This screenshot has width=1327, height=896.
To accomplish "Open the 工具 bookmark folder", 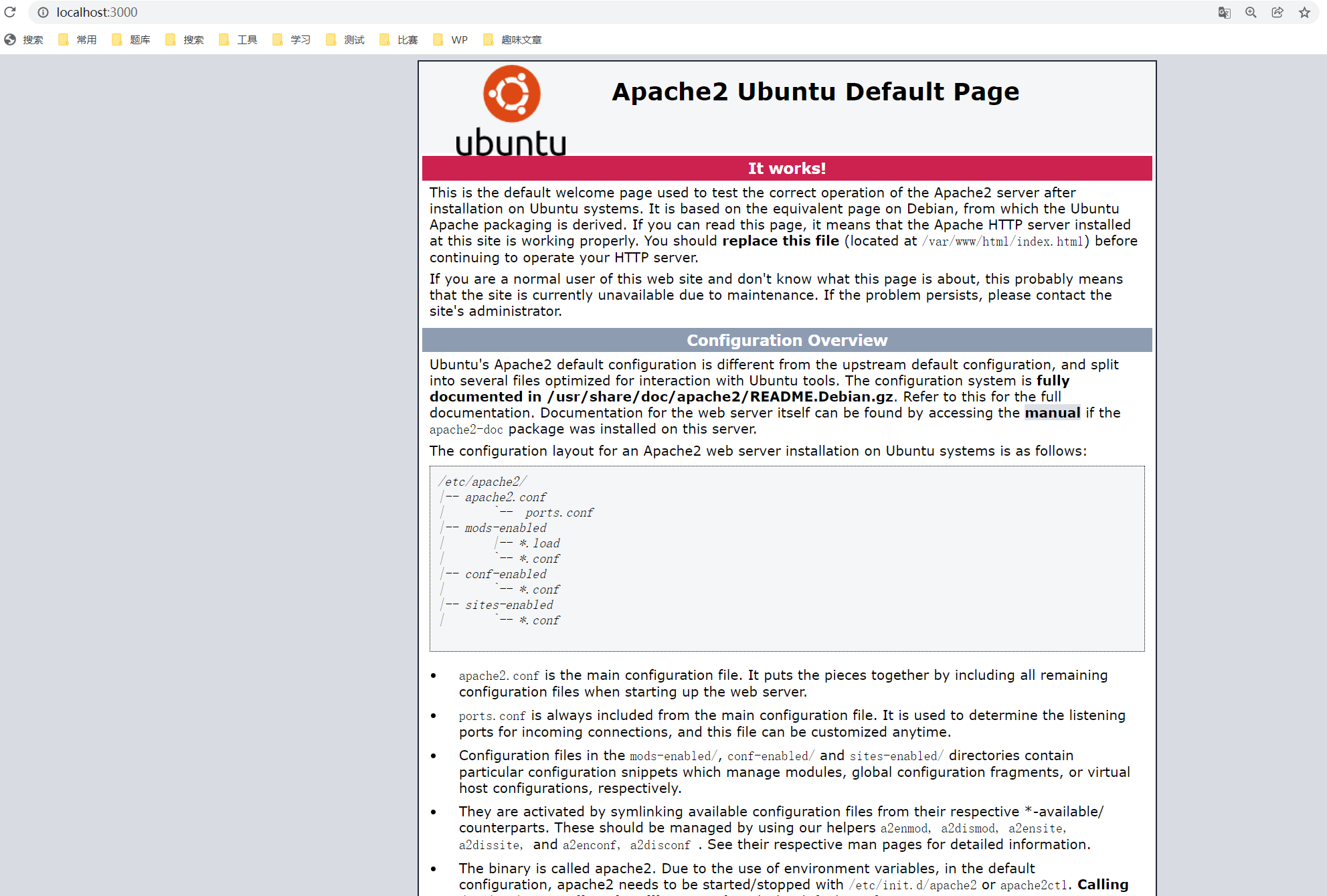I will (238, 39).
